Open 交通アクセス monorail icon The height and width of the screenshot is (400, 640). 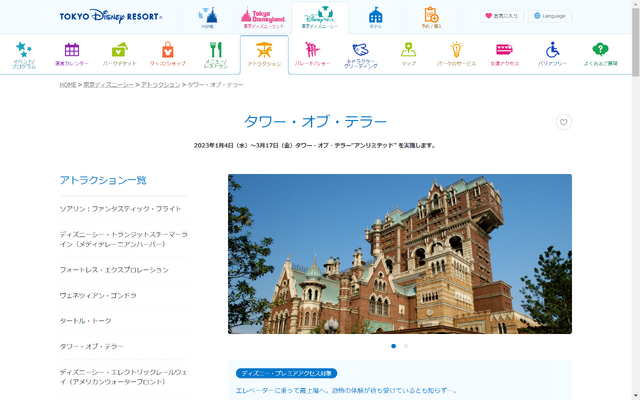tap(504, 55)
